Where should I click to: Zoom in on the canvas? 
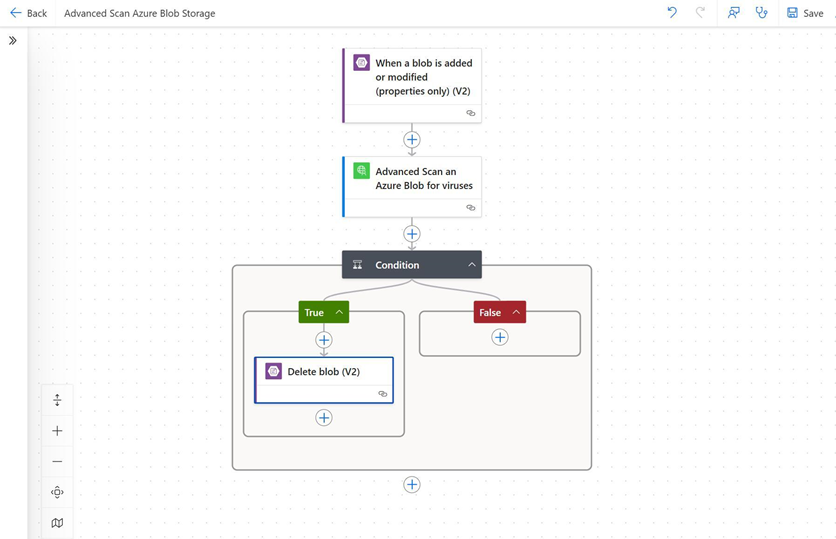[x=57, y=431]
